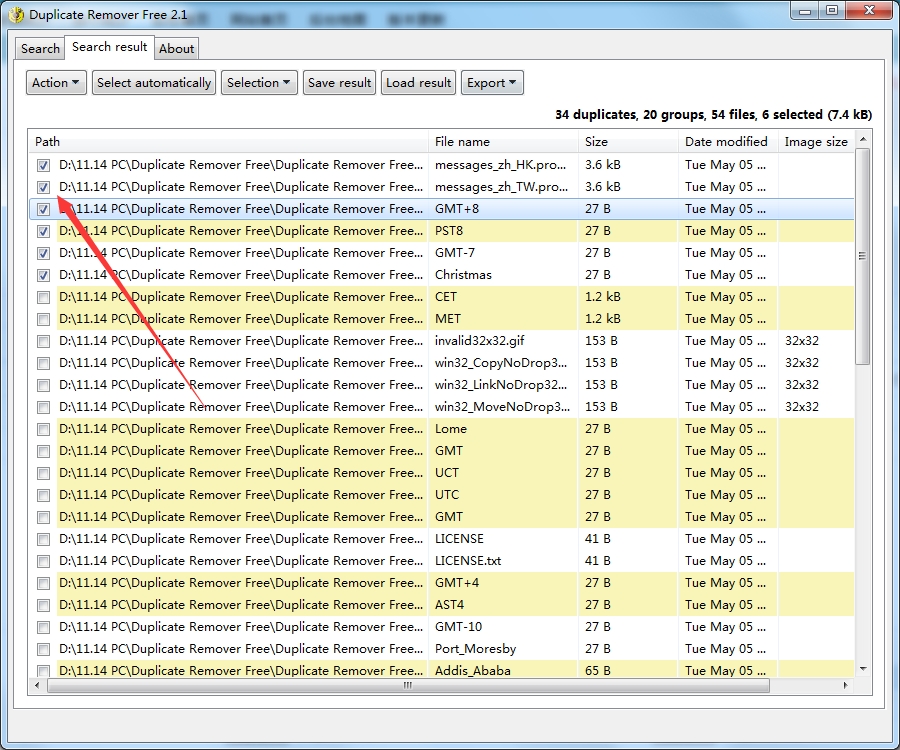Click the Duplicate Remover app icon in title bar
The image size is (900, 750).
[x=16, y=15]
